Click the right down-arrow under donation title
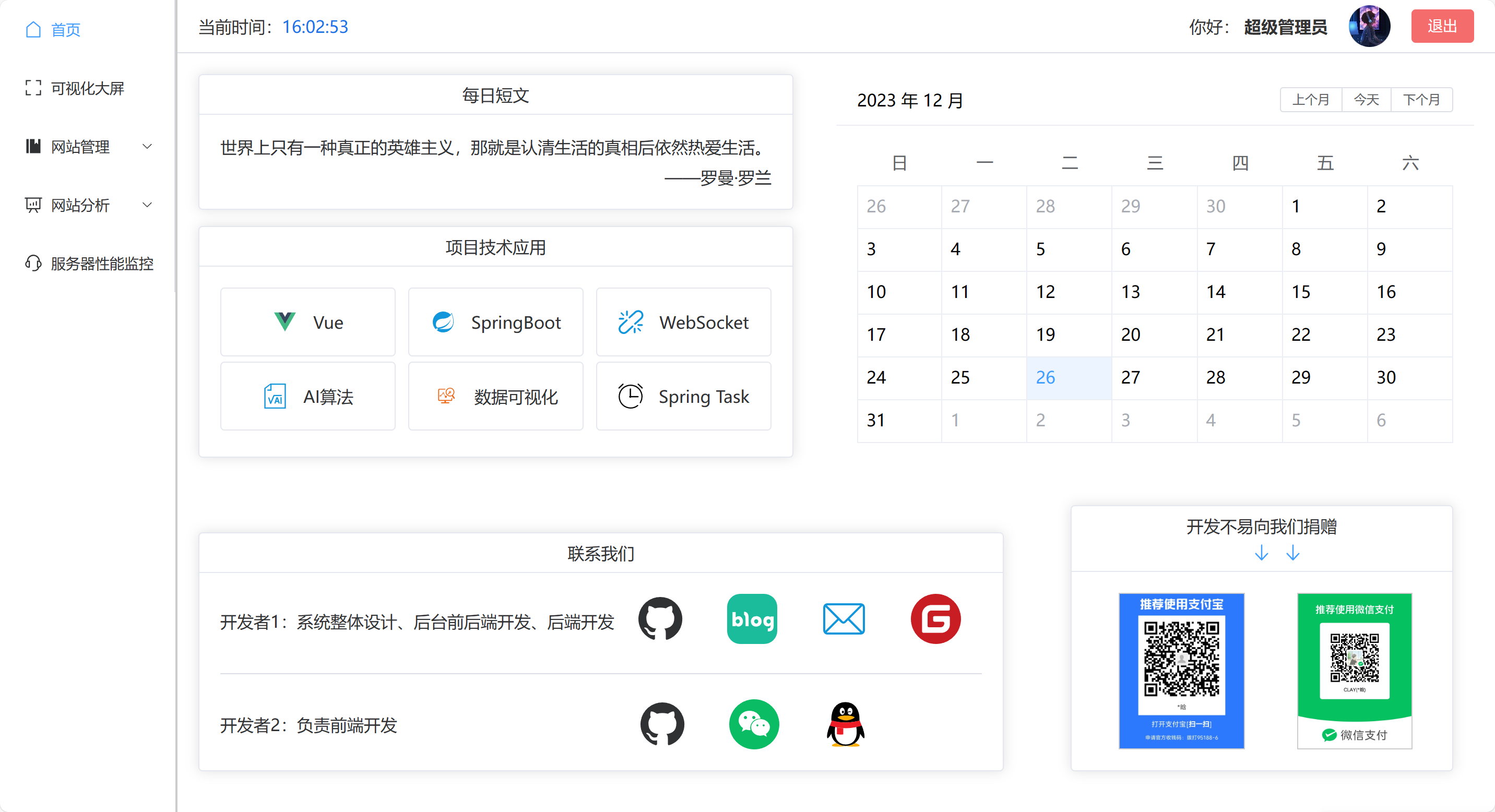The height and width of the screenshot is (812, 1495). [1292, 554]
